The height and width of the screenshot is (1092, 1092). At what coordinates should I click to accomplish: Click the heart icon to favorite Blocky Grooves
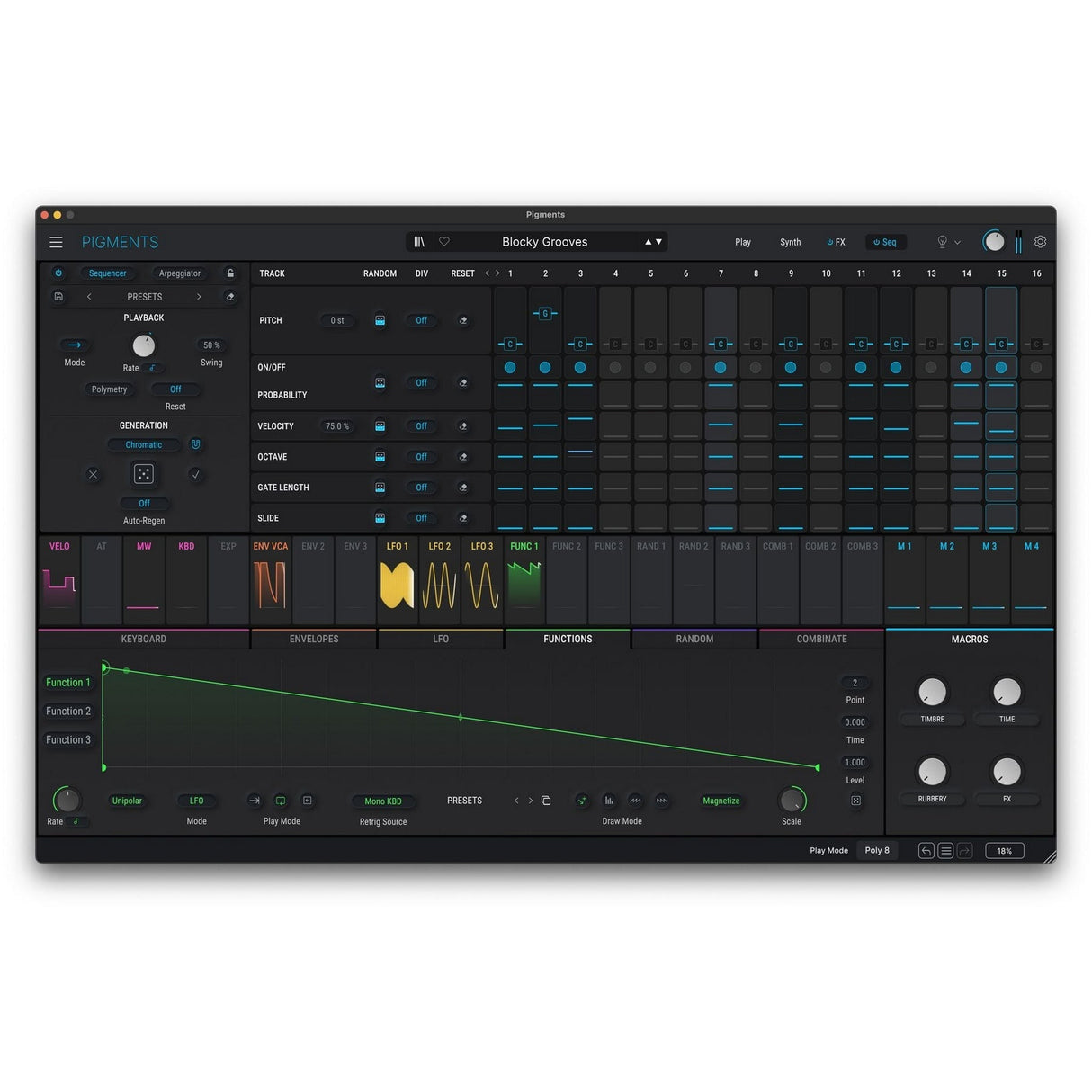click(x=444, y=241)
